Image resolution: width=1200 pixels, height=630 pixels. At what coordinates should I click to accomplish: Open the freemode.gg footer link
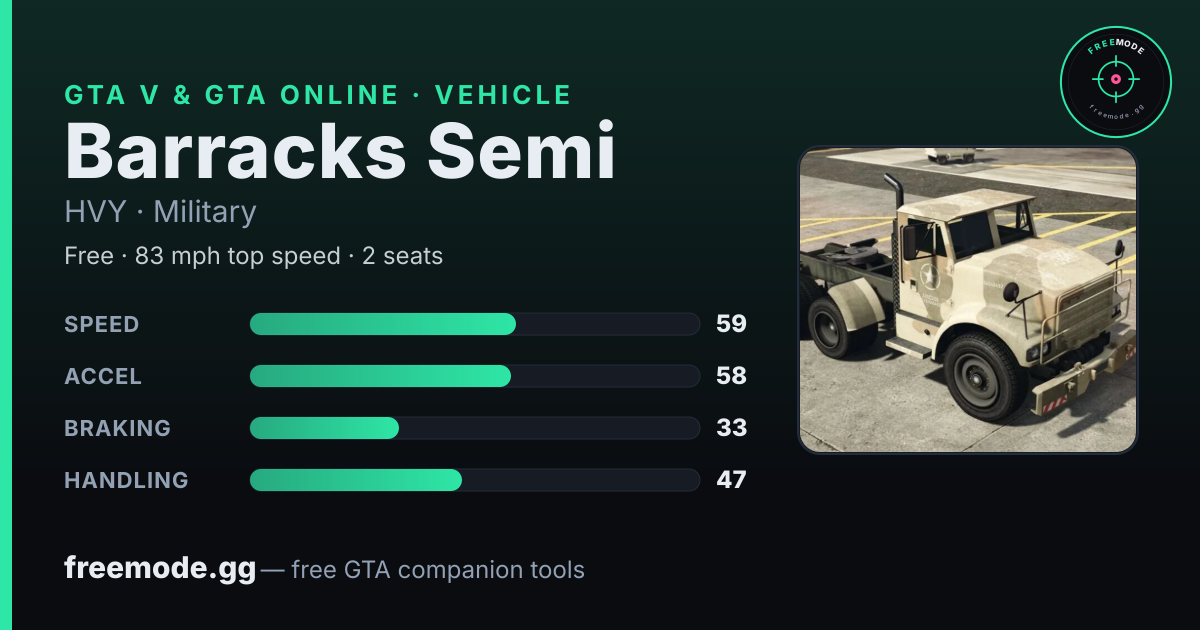pos(160,569)
